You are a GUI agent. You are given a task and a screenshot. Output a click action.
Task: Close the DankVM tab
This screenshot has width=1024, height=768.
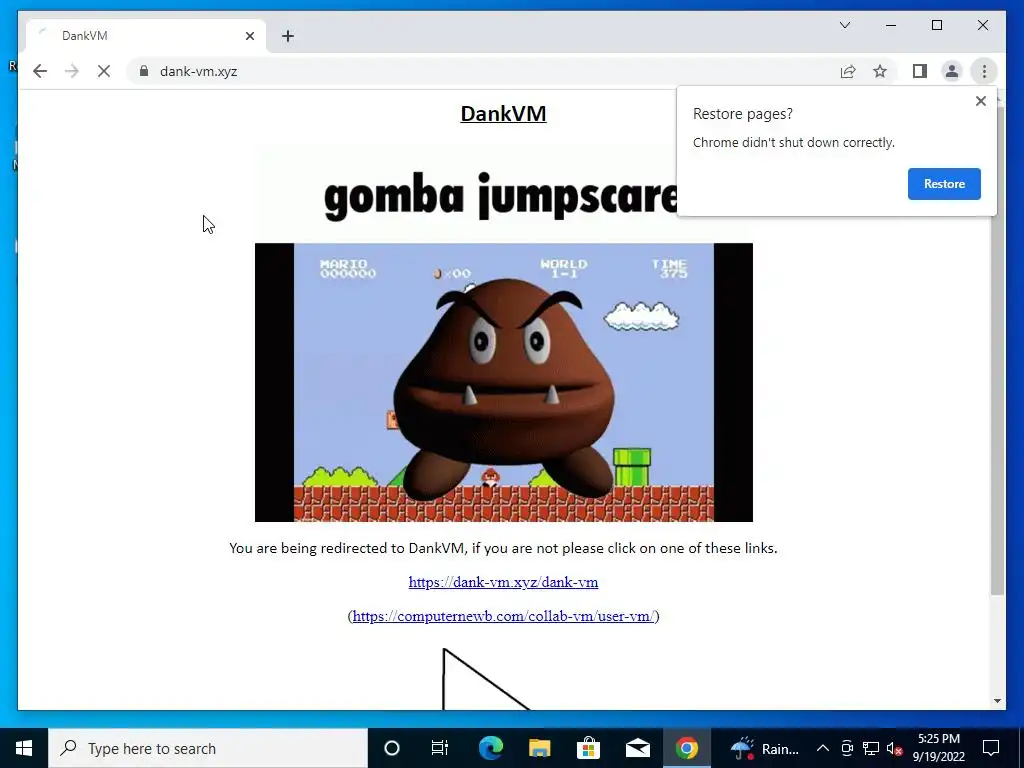coord(249,36)
